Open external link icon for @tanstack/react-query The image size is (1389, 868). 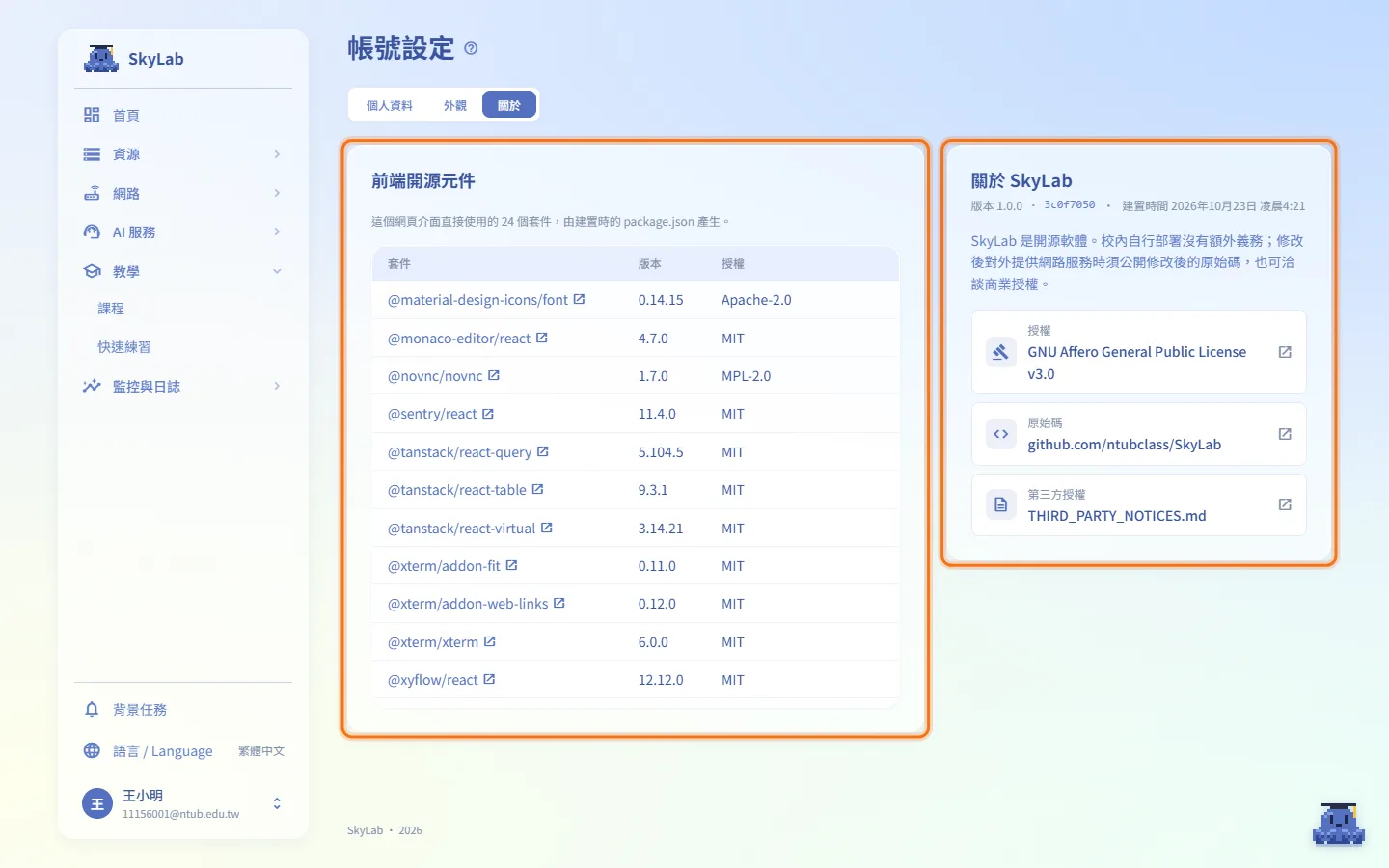click(543, 451)
